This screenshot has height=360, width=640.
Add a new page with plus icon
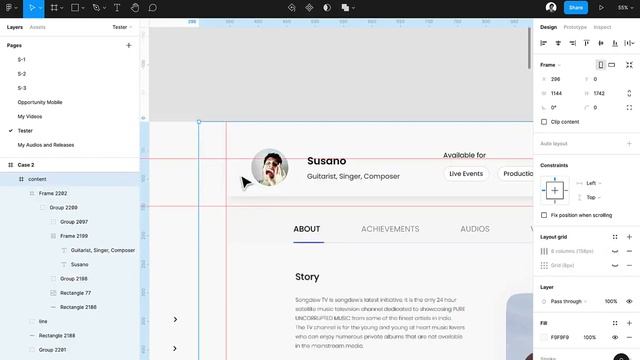point(129,45)
